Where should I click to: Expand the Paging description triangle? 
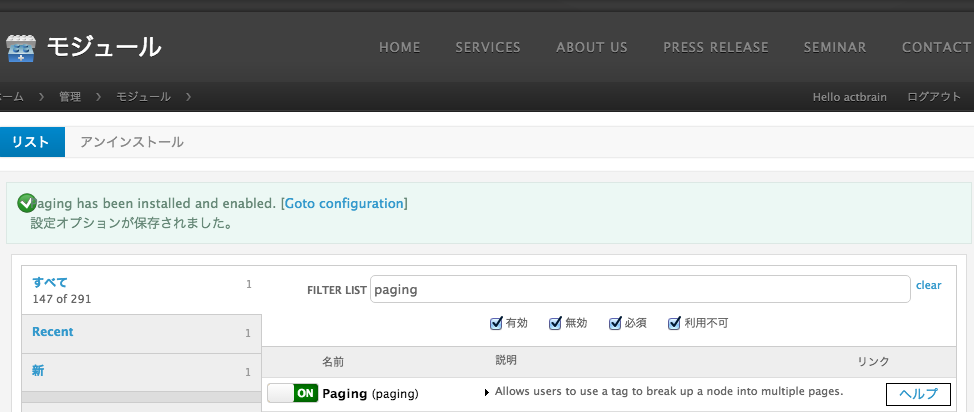pyautogui.click(x=487, y=392)
